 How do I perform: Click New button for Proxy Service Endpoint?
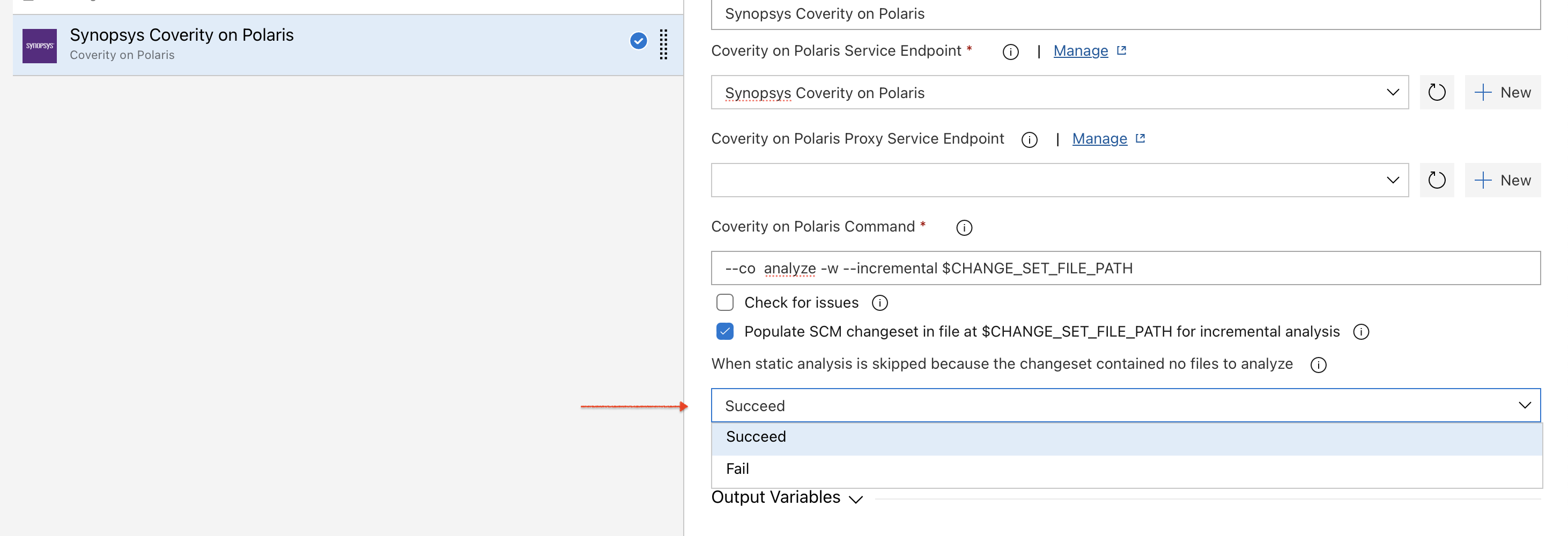pyautogui.click(x=1502, y=180)
